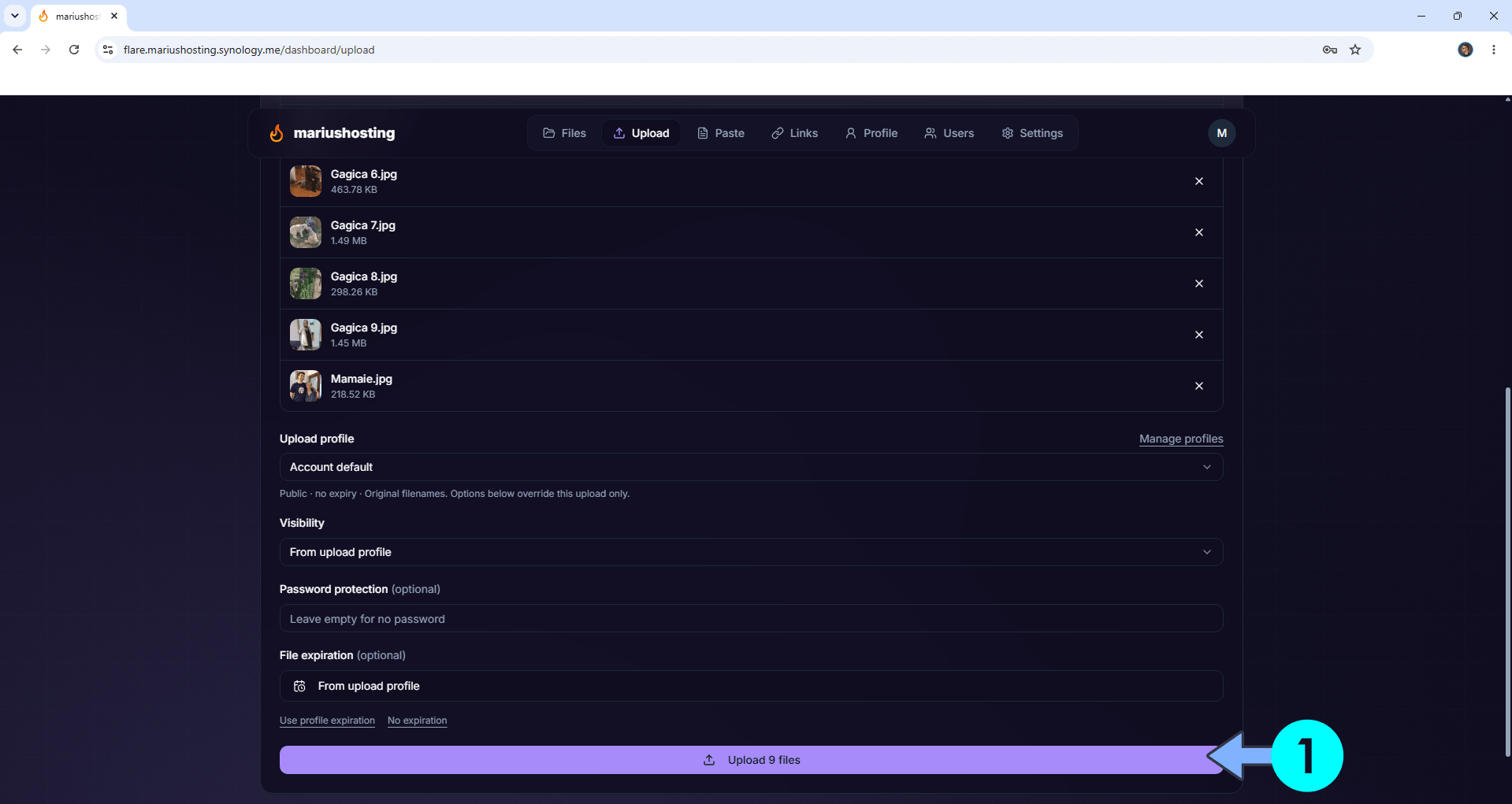Click the mariushosting flame logo icon
This screenshot has width=1512, height=804.
[277, 133]
